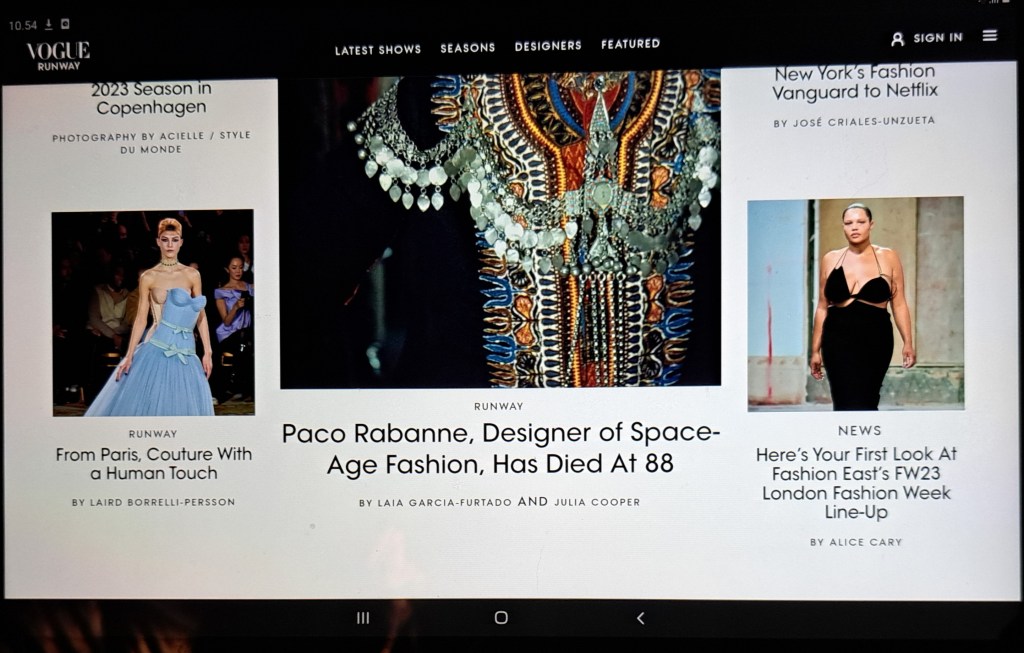This screenshot has width=1024, height=653.
Task: Open the Paco Rabanne obituary headline
Action: pos(500,448)
